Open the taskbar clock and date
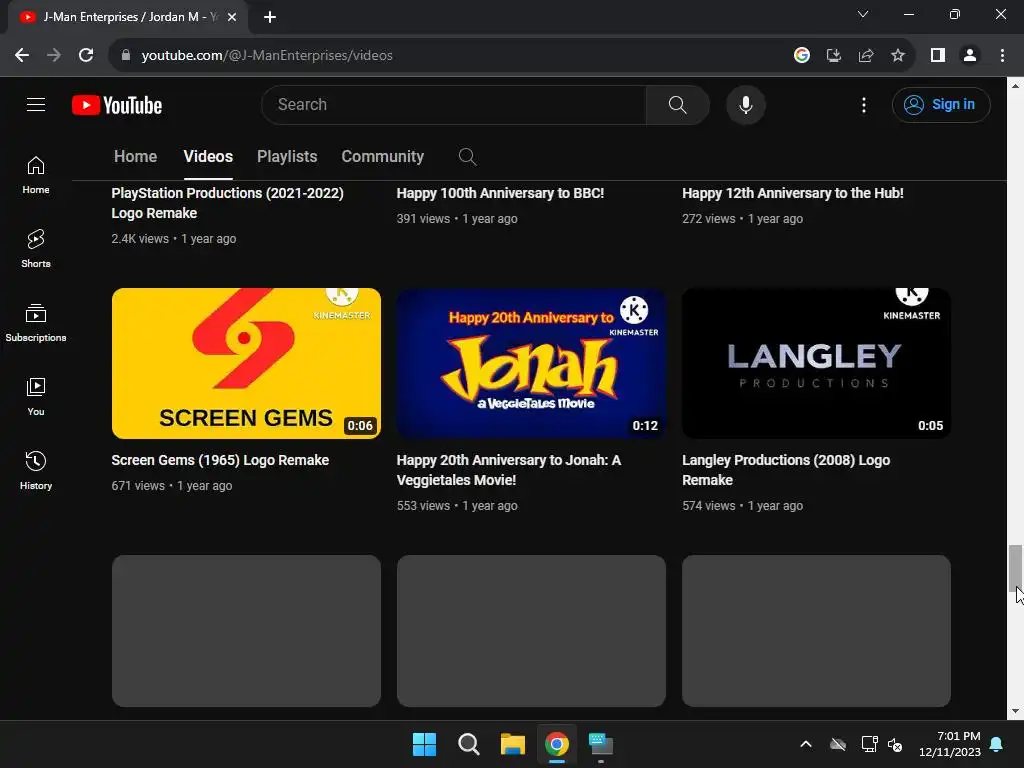This screenshot has width=1024, height=768. [x=950, y=744]
